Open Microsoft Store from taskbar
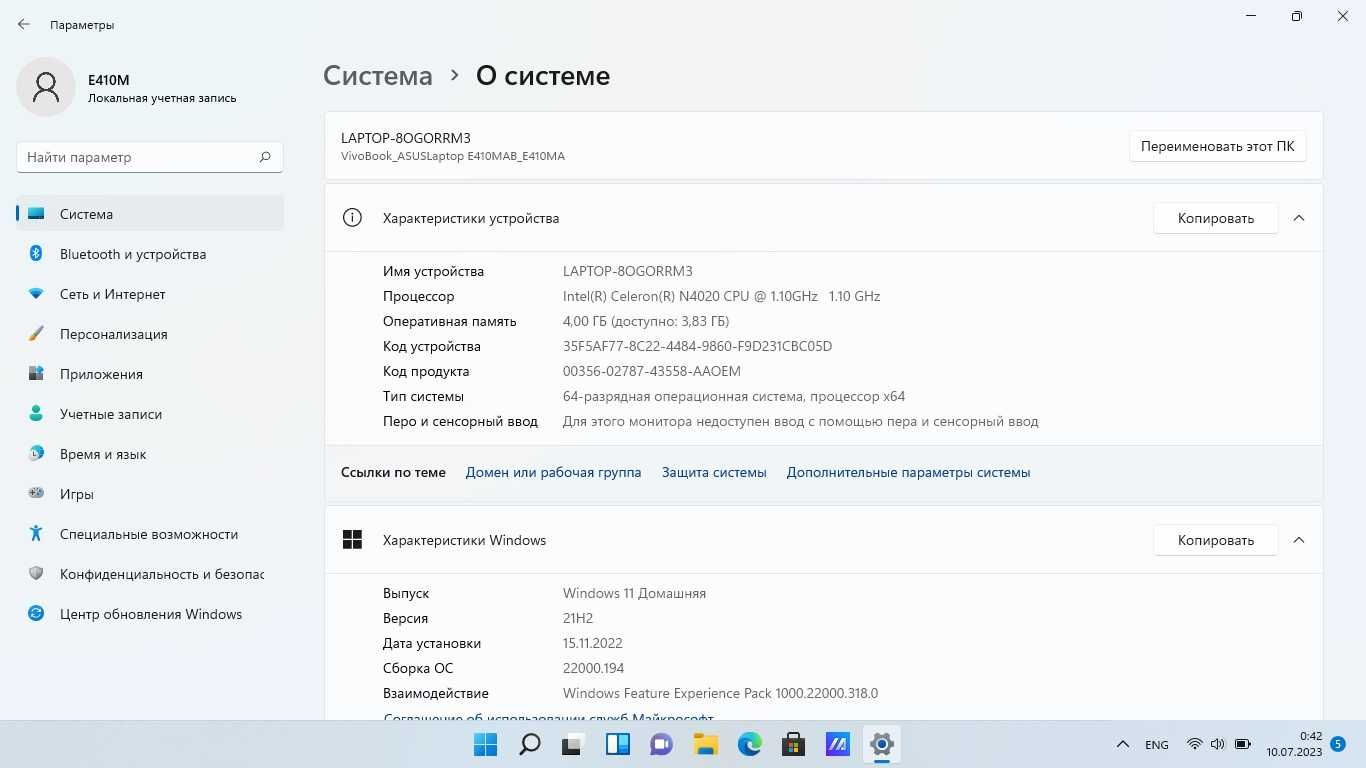This screenshot has height=768, width=1366. click(793, 744)
